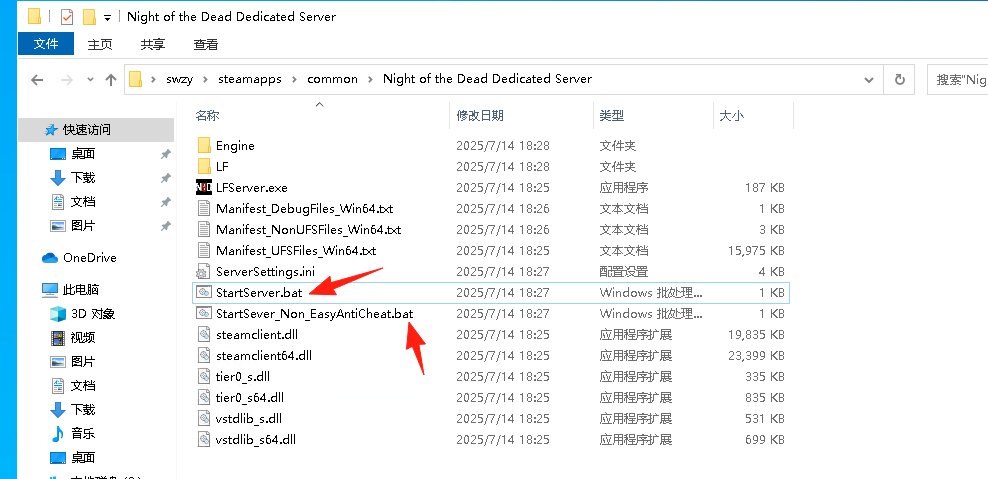
Task: Click the 15,975 KB size value
Action: tap(756, 250)
